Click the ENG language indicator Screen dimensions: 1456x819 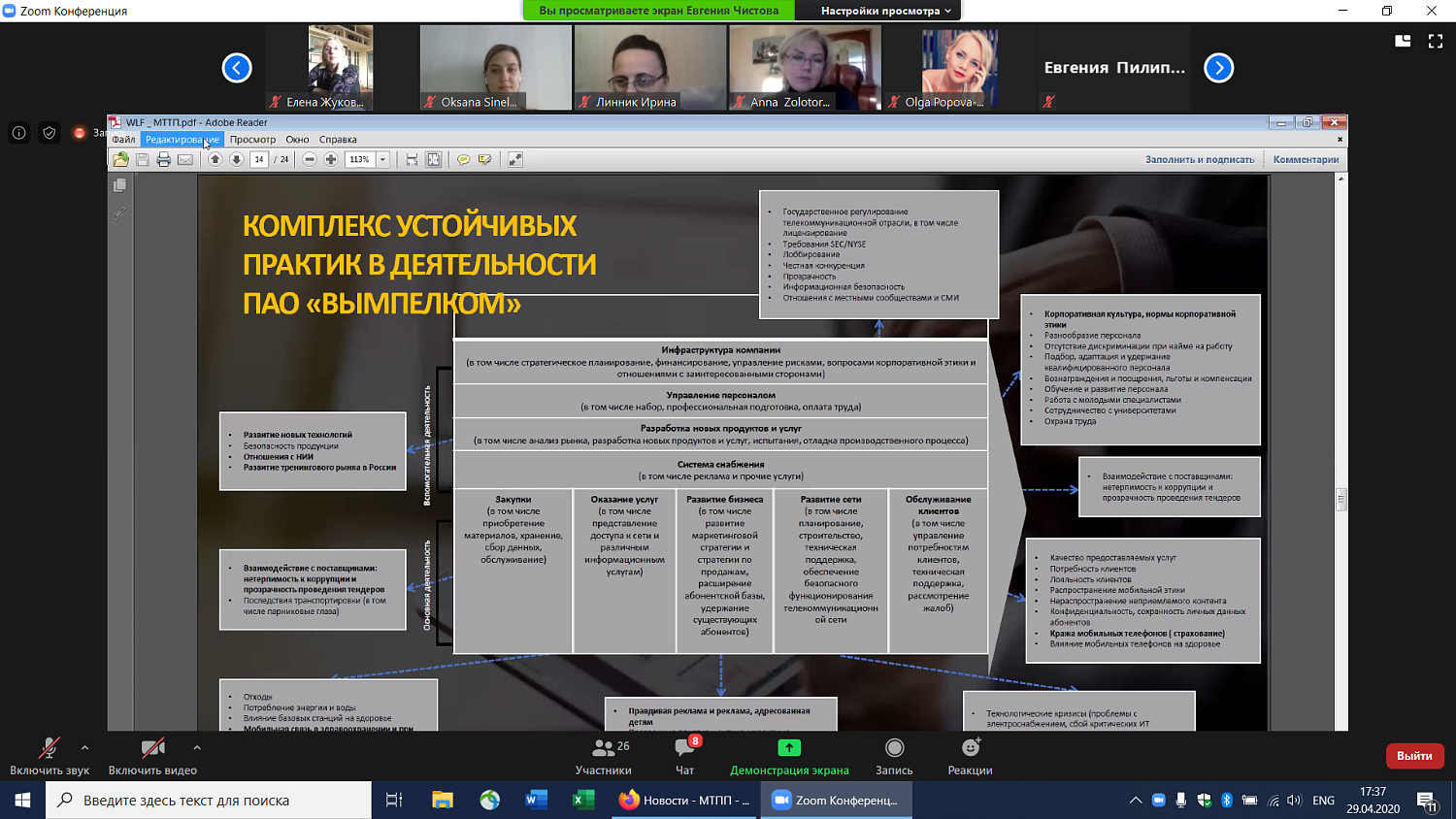point(1323,801)
